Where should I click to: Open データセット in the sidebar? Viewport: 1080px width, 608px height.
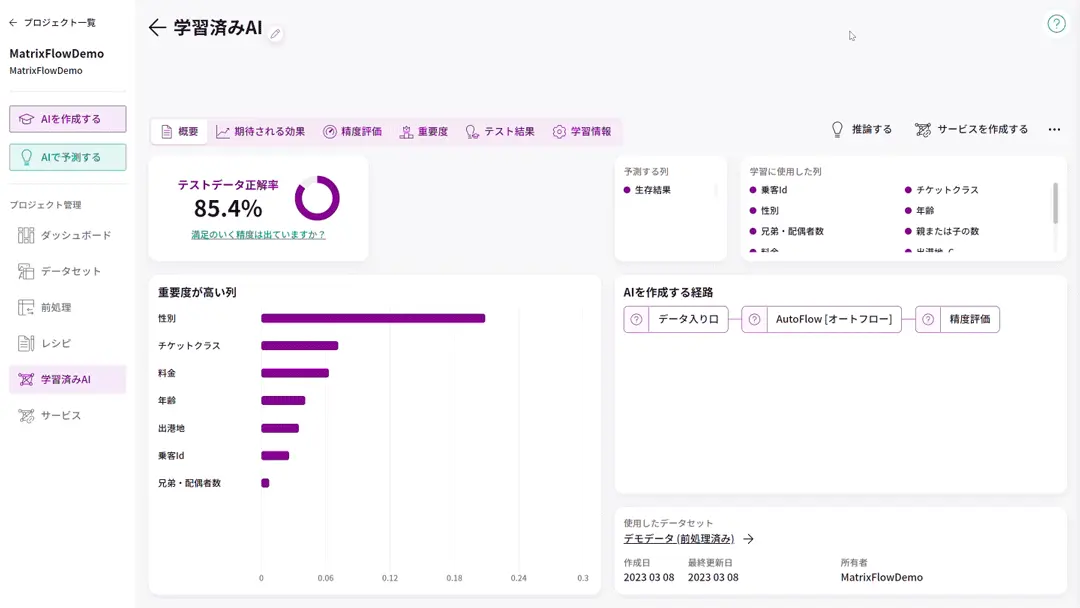[x=70, y=271]
